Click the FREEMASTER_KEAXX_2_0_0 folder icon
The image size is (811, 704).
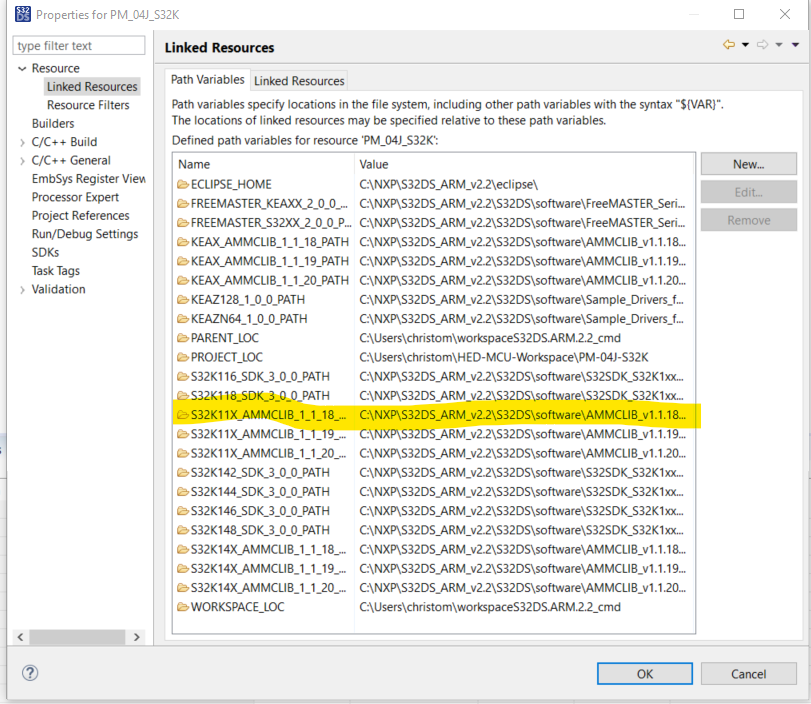tap(183, 203)
